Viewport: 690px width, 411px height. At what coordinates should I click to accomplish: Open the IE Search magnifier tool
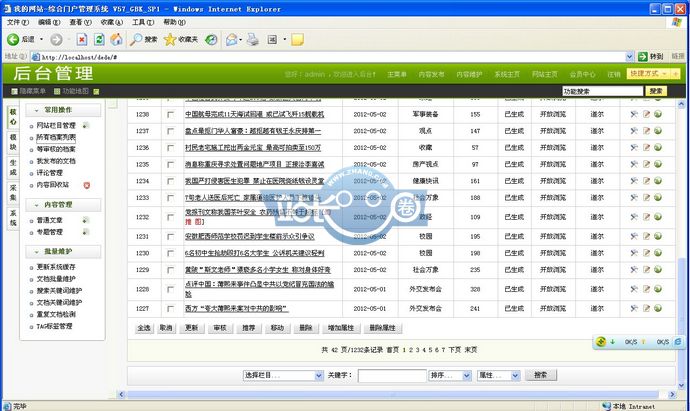[136, 40]
